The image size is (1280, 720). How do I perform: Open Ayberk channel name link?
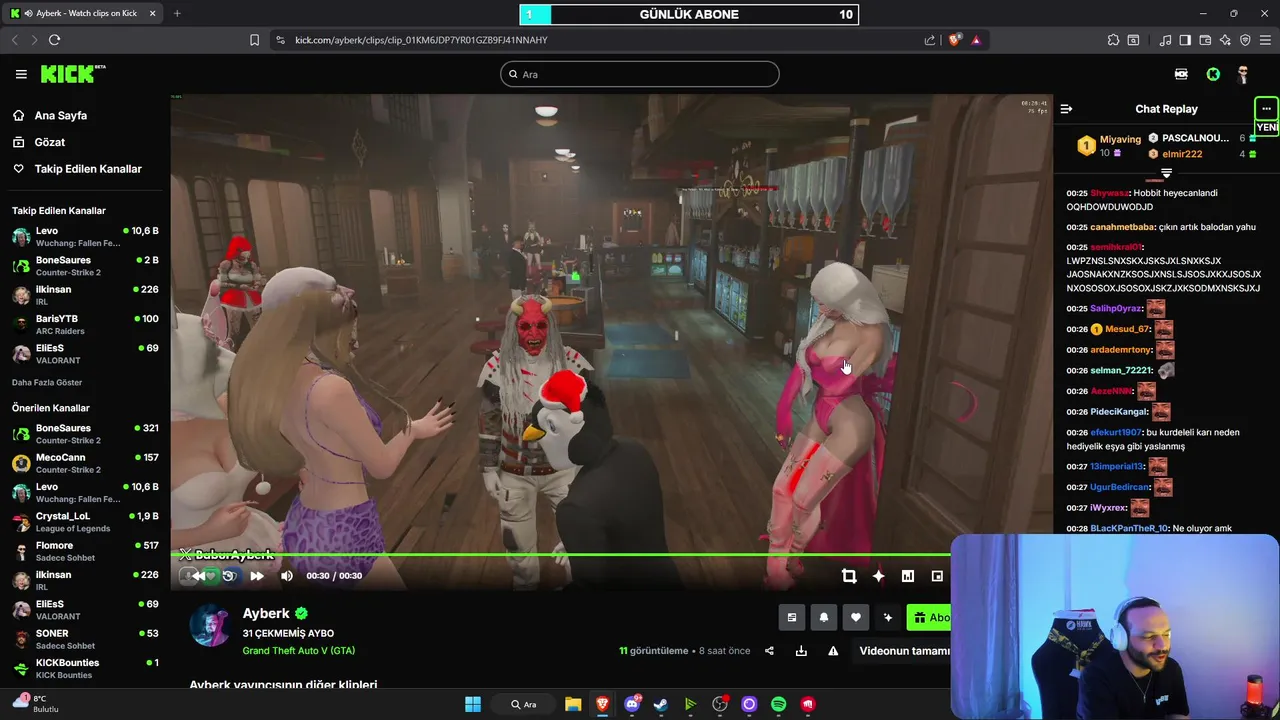(266, 614)
